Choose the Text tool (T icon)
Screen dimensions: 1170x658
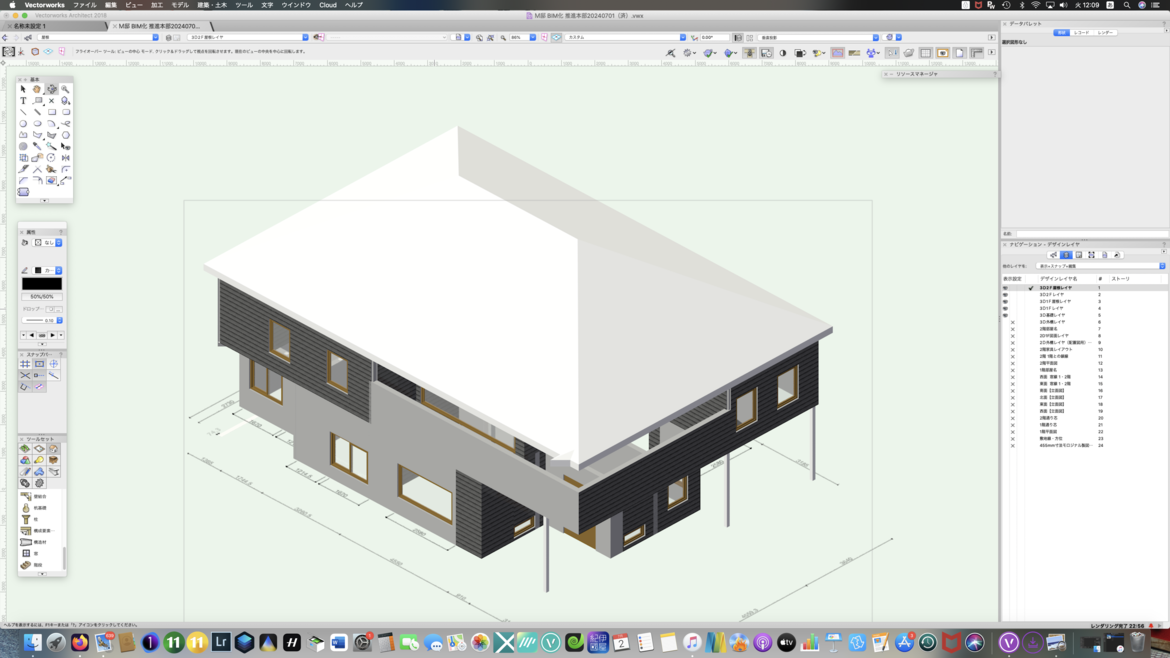(x=23, y=101)
